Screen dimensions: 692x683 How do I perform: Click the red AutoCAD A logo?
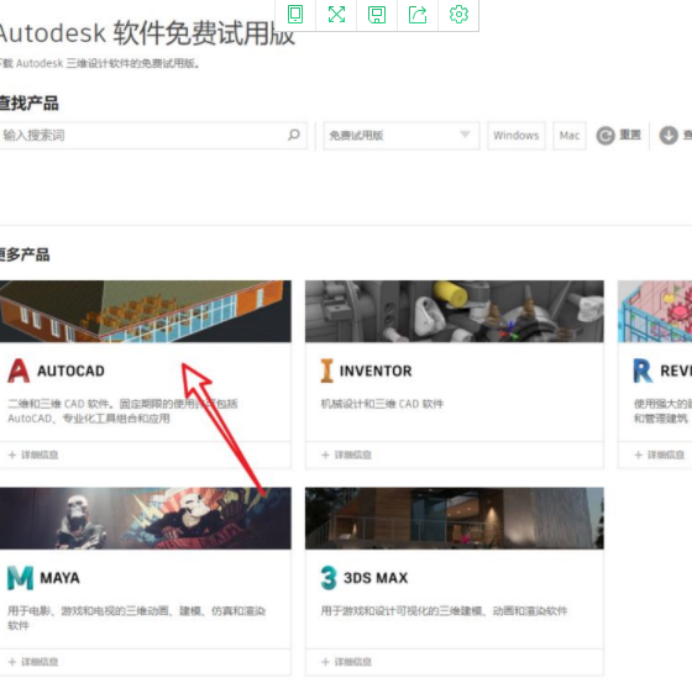(19, 371)
